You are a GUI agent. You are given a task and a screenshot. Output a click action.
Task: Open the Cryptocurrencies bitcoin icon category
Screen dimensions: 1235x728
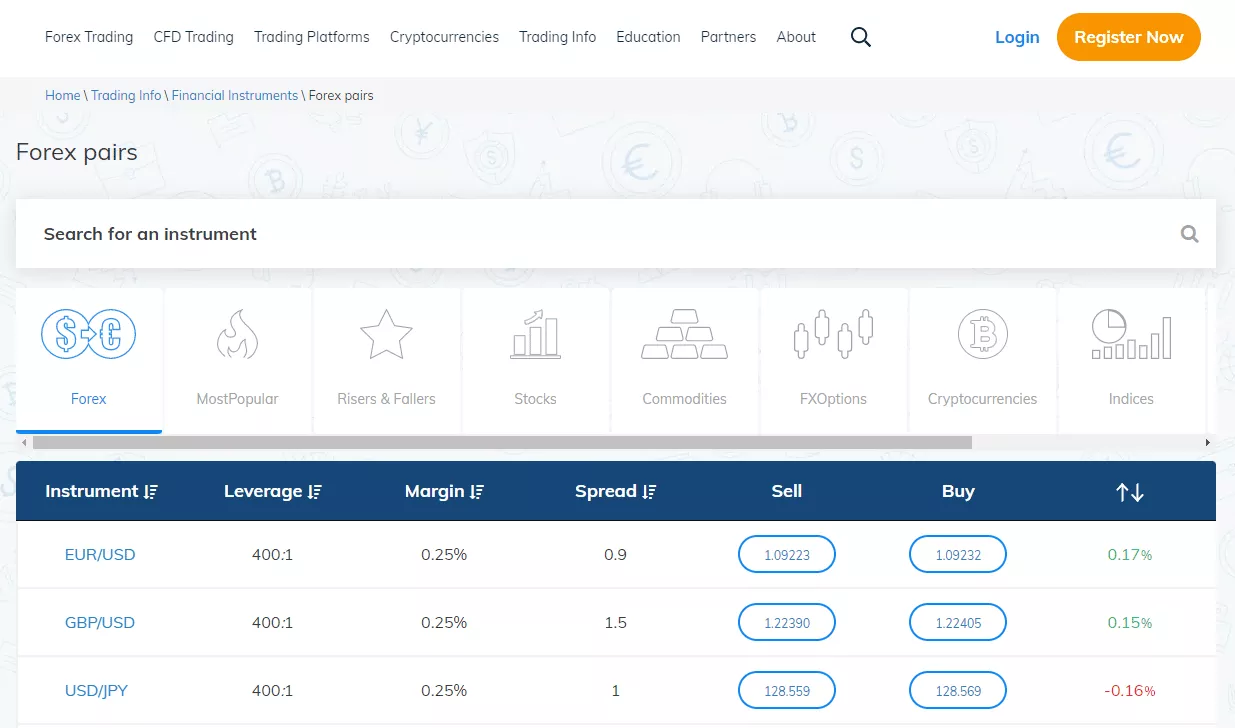[982, 334]
